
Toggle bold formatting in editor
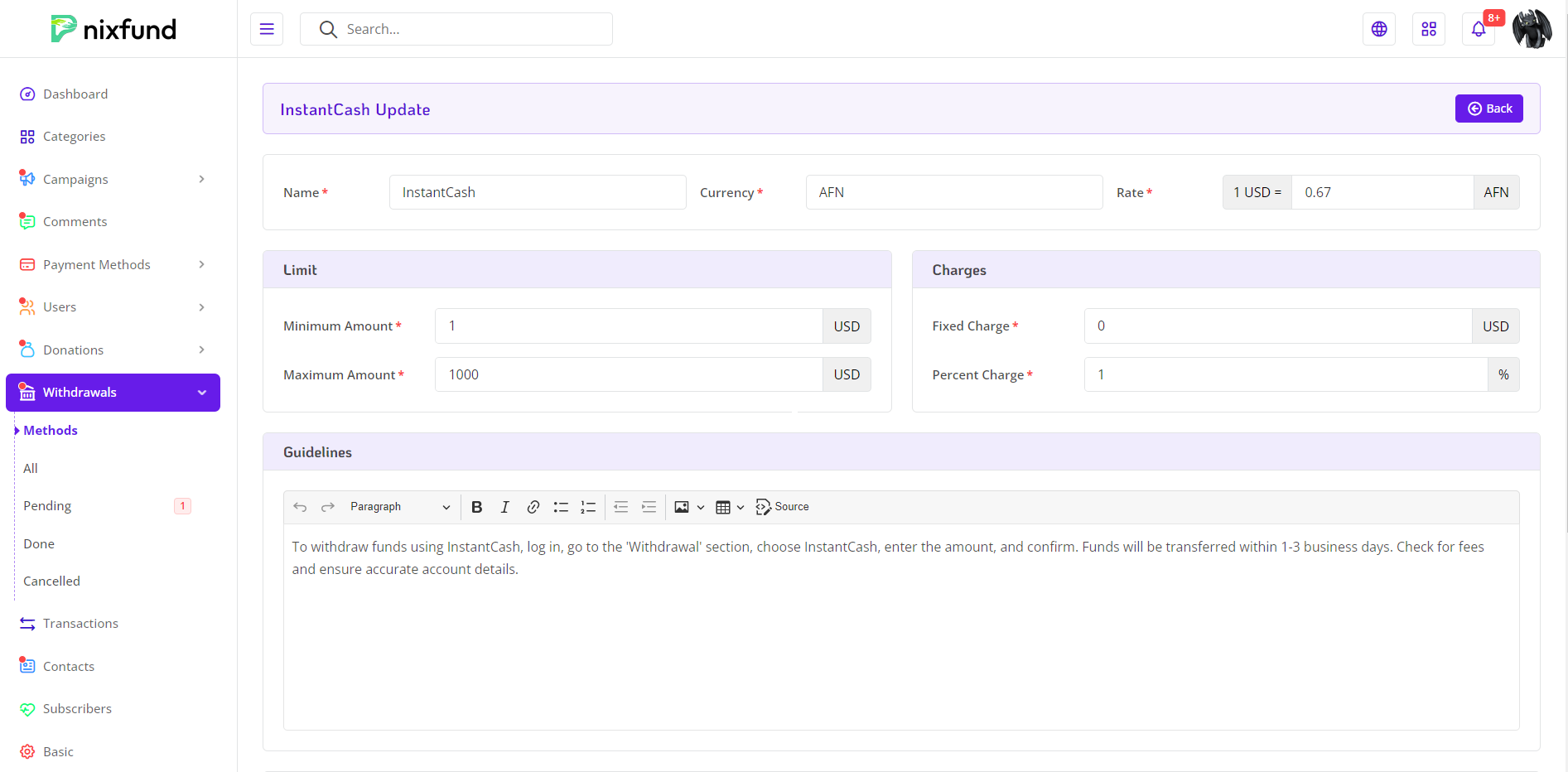476,507
